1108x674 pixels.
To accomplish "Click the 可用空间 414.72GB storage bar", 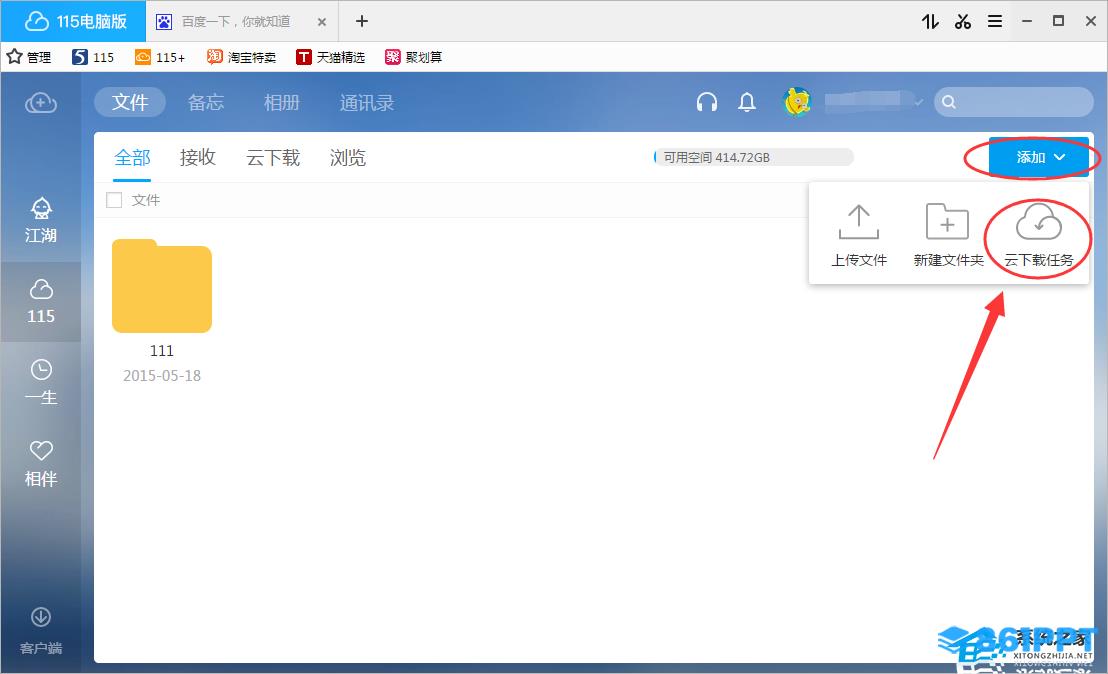I will click(x=753, y=157).
